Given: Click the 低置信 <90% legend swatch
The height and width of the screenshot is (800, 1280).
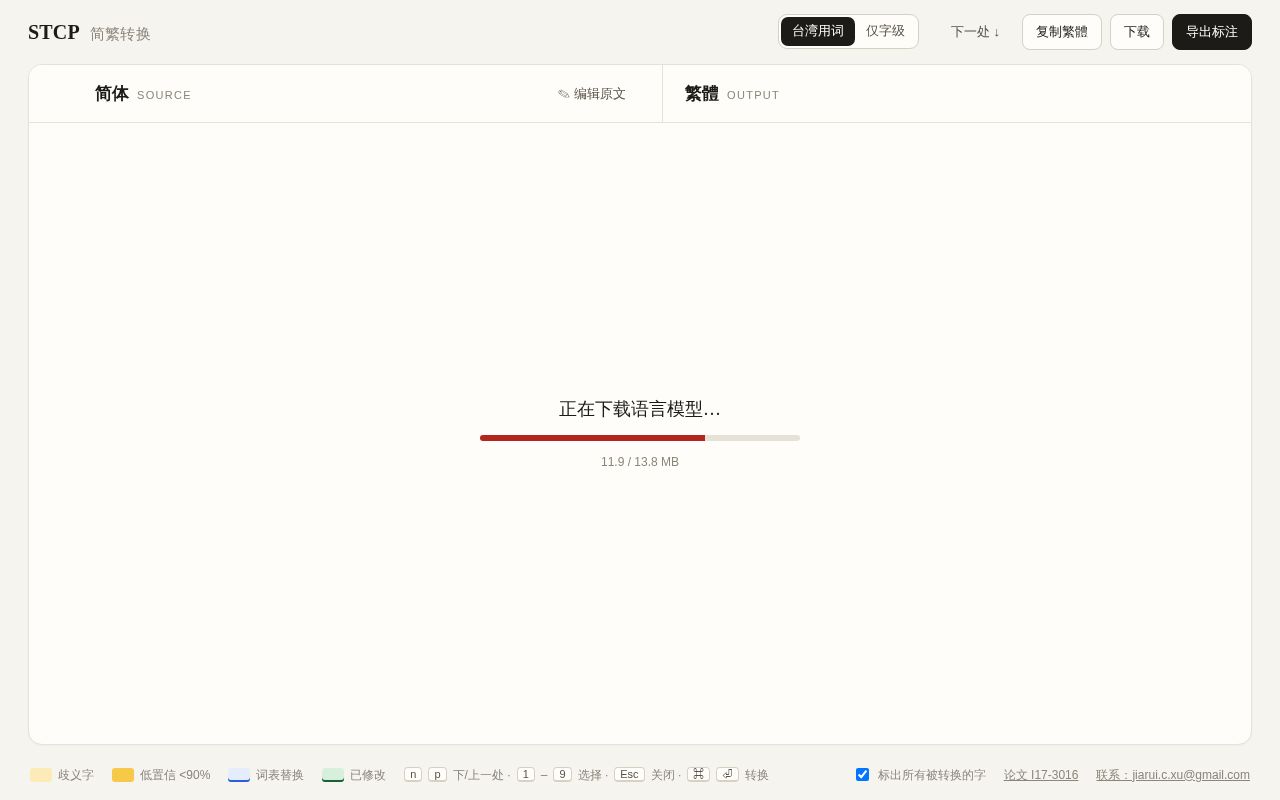Looking at the screenshot, I should [x=123, y=775].
